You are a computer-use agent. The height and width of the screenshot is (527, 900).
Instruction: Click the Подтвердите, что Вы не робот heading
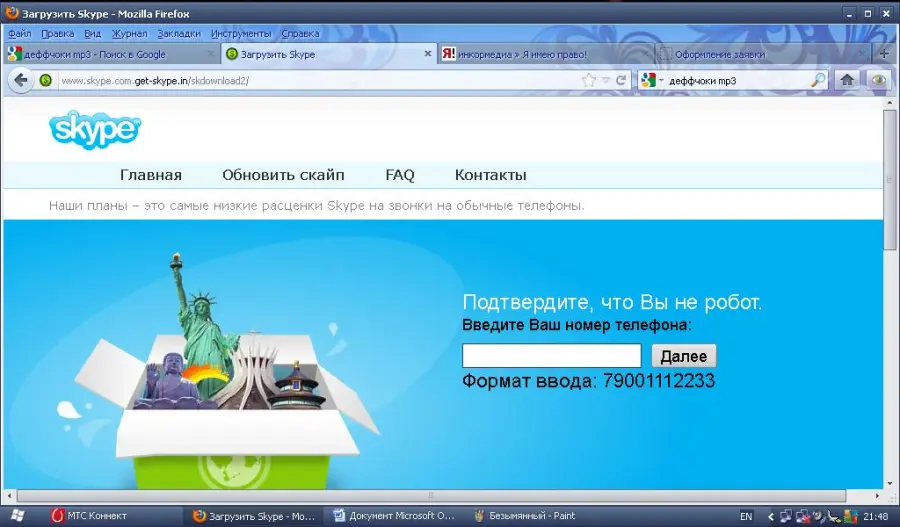tap(612, 303)
